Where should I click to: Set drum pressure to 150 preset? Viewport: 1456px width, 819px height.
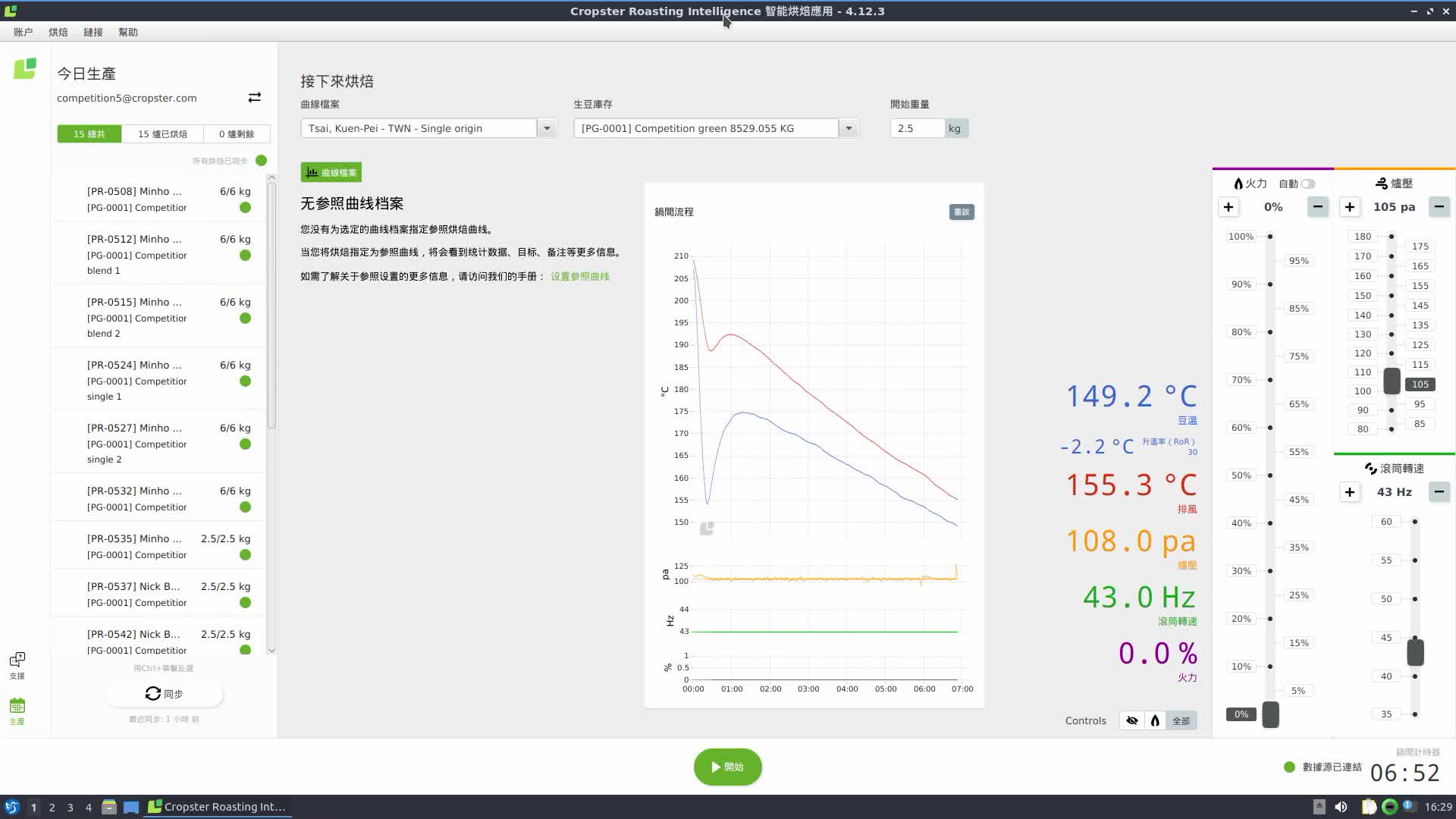pos(1363,296)
